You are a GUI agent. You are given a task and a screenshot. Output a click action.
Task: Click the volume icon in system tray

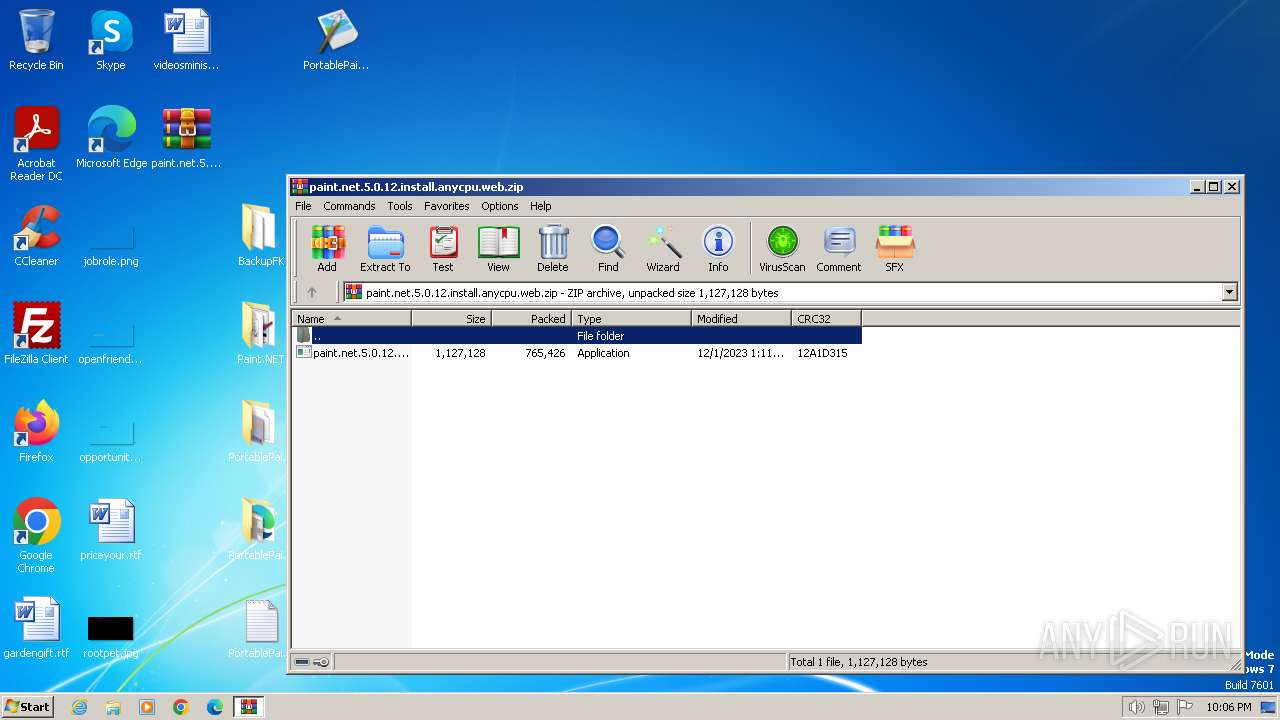pyautogui.click(x=1136, y=707)
